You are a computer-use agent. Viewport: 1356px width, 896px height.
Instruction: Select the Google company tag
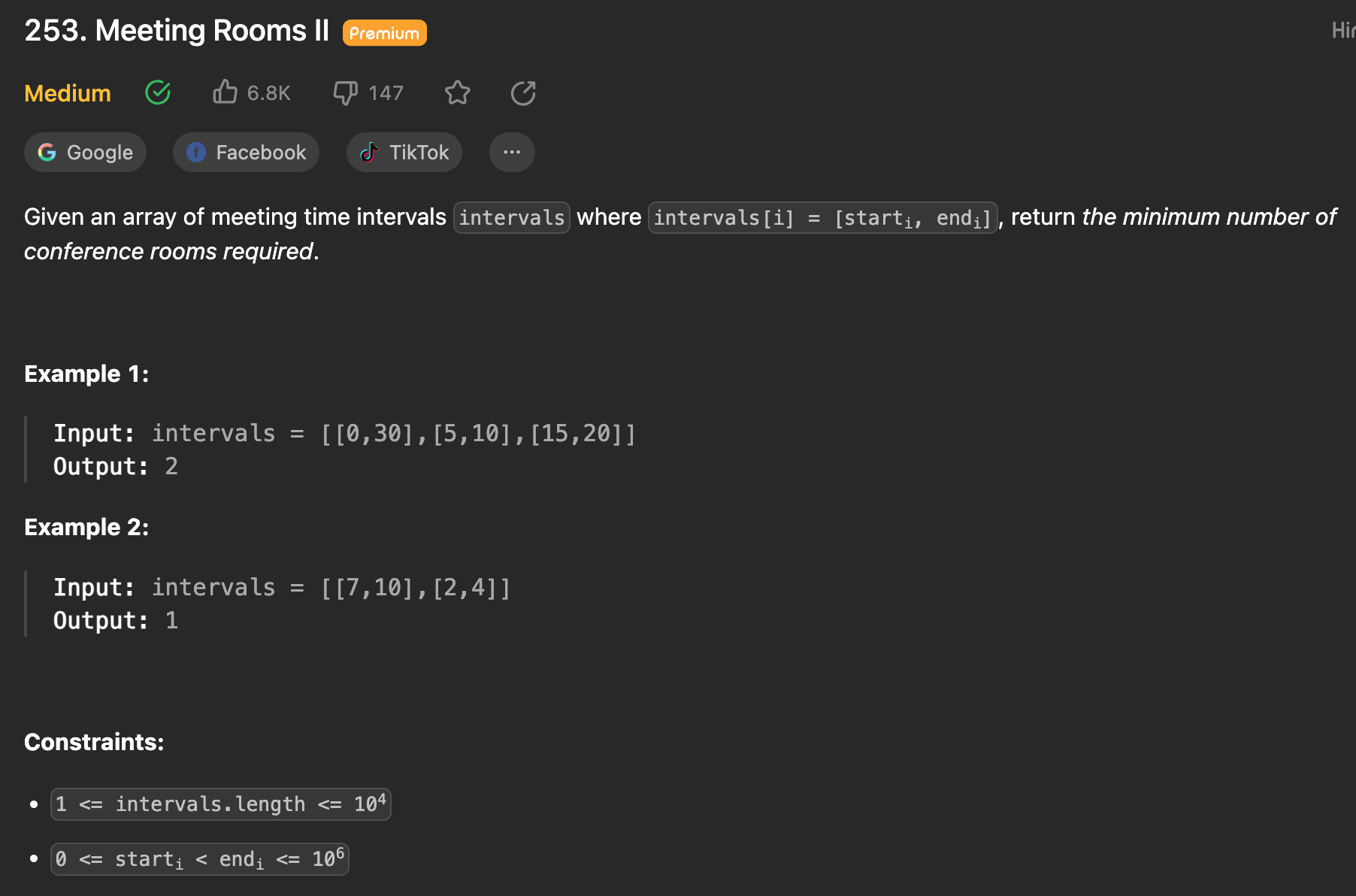tap(85, 153)
